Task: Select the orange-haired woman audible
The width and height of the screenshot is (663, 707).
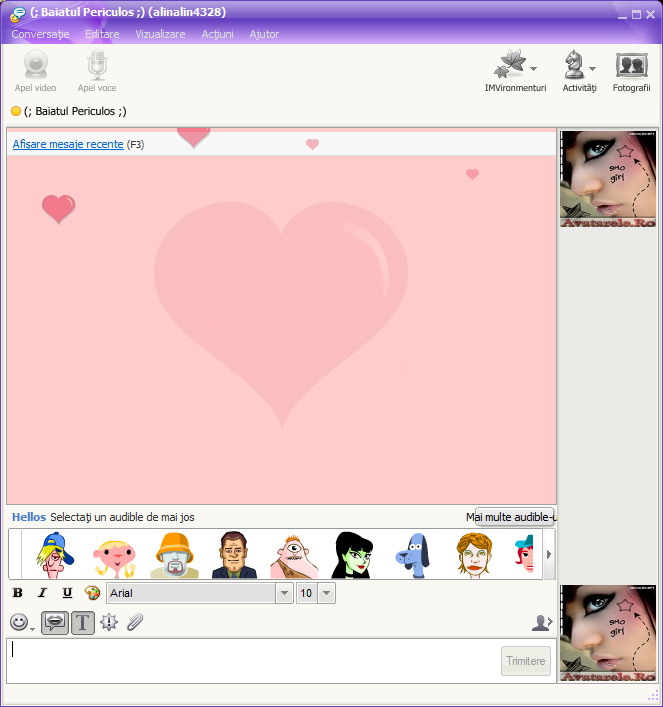Action: pyautogui.click(x=474, y=556)
